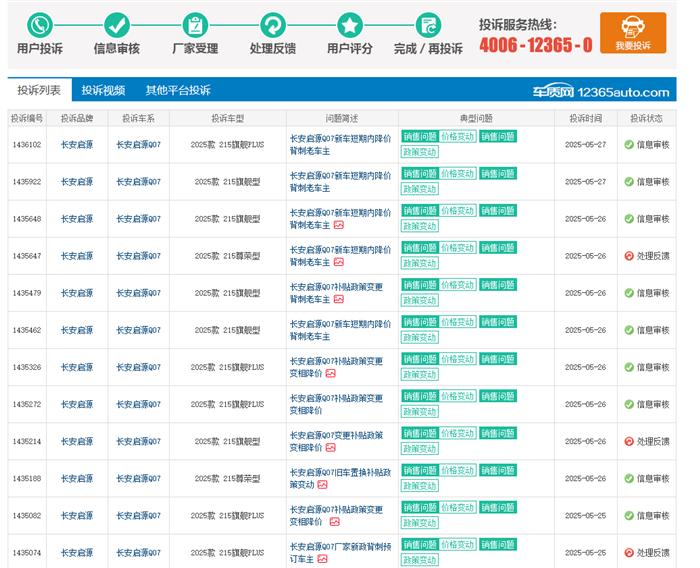Open 长安启源Q07 series link in row 1435922

pos(138,182)
